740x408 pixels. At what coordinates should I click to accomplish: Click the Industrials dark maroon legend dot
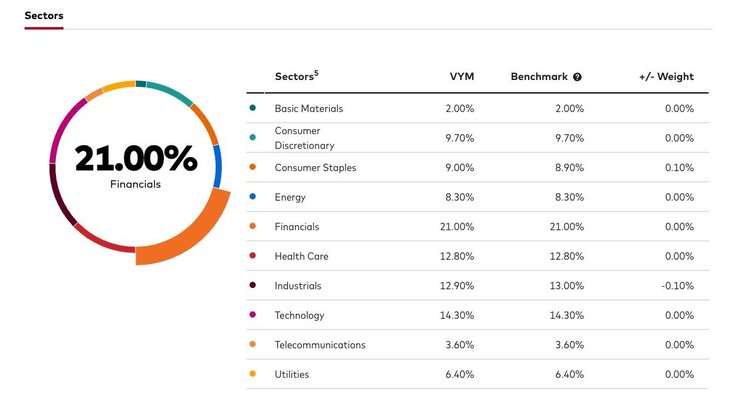(252, 286)
